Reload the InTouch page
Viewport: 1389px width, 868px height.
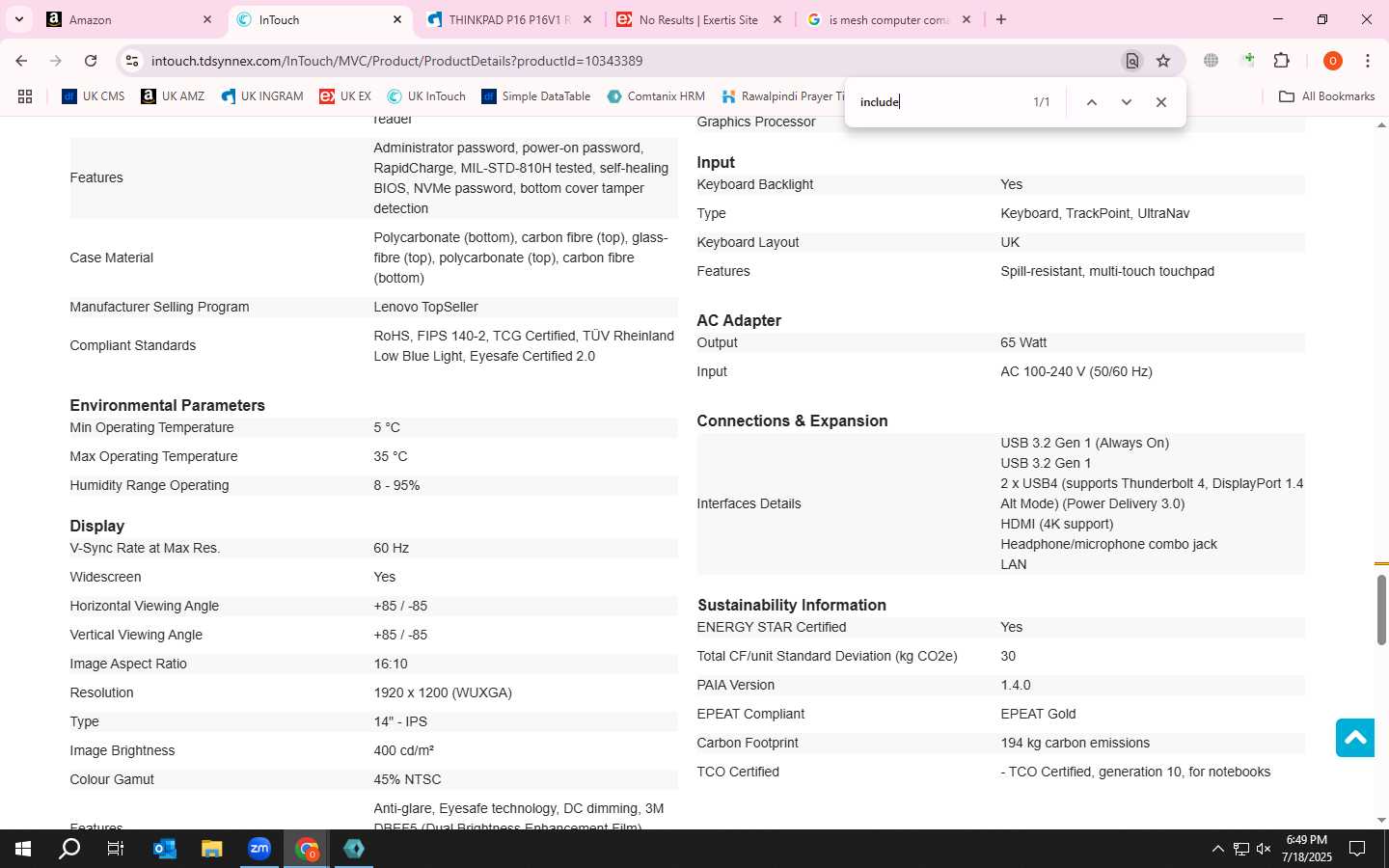tap(91, 61)
